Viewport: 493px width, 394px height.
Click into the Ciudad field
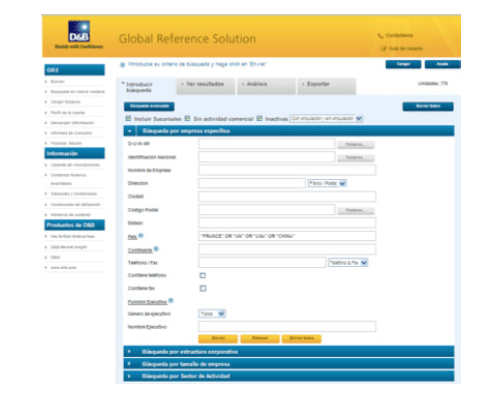pos(287,196)
